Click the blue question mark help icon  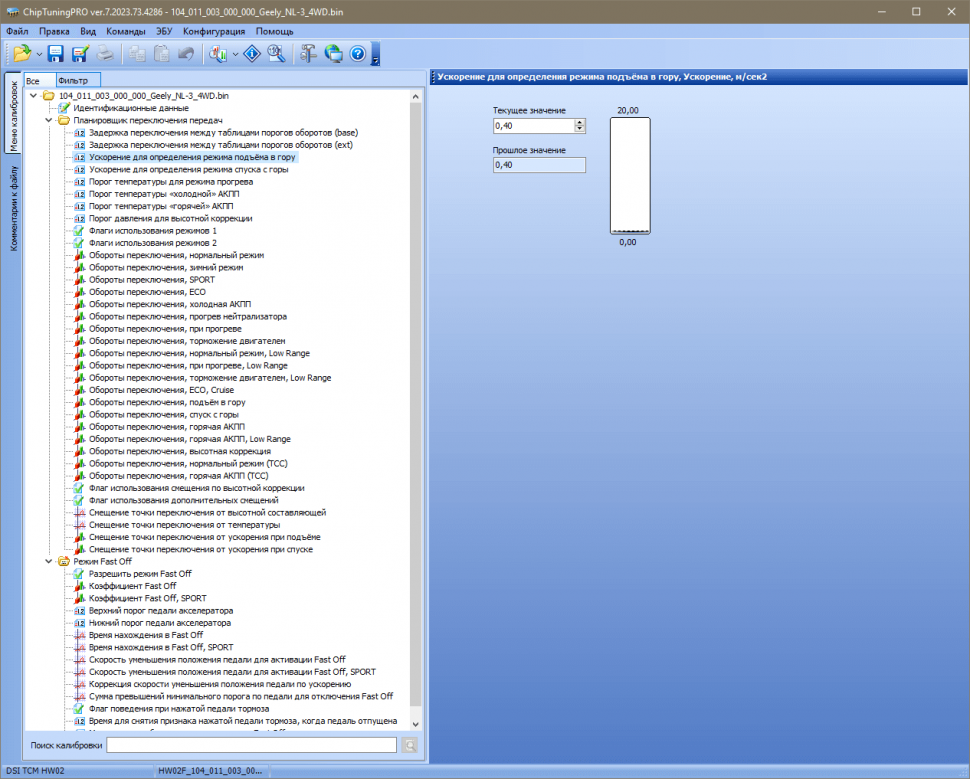[357, 54]
